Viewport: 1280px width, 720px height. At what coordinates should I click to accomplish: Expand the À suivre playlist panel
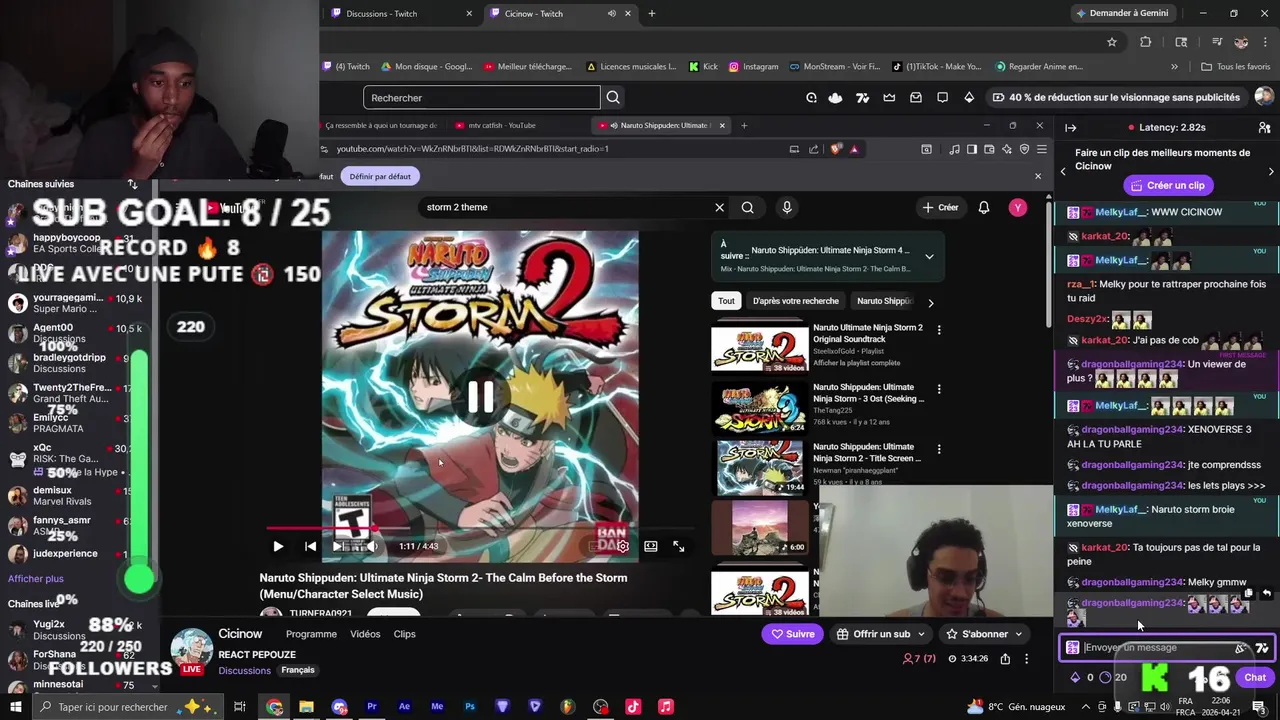click(929, 257)
